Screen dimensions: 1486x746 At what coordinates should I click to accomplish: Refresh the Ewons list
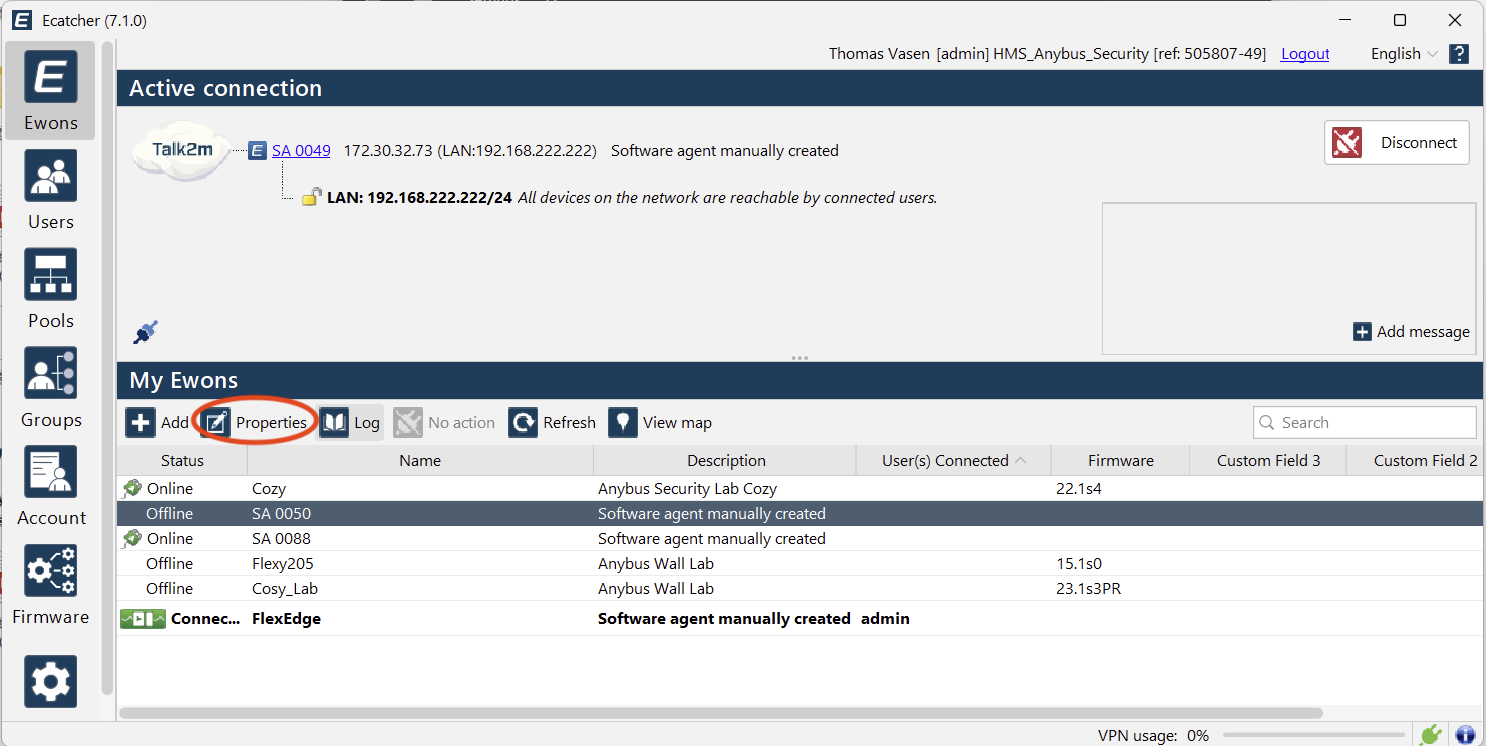(x=552, y=423)
